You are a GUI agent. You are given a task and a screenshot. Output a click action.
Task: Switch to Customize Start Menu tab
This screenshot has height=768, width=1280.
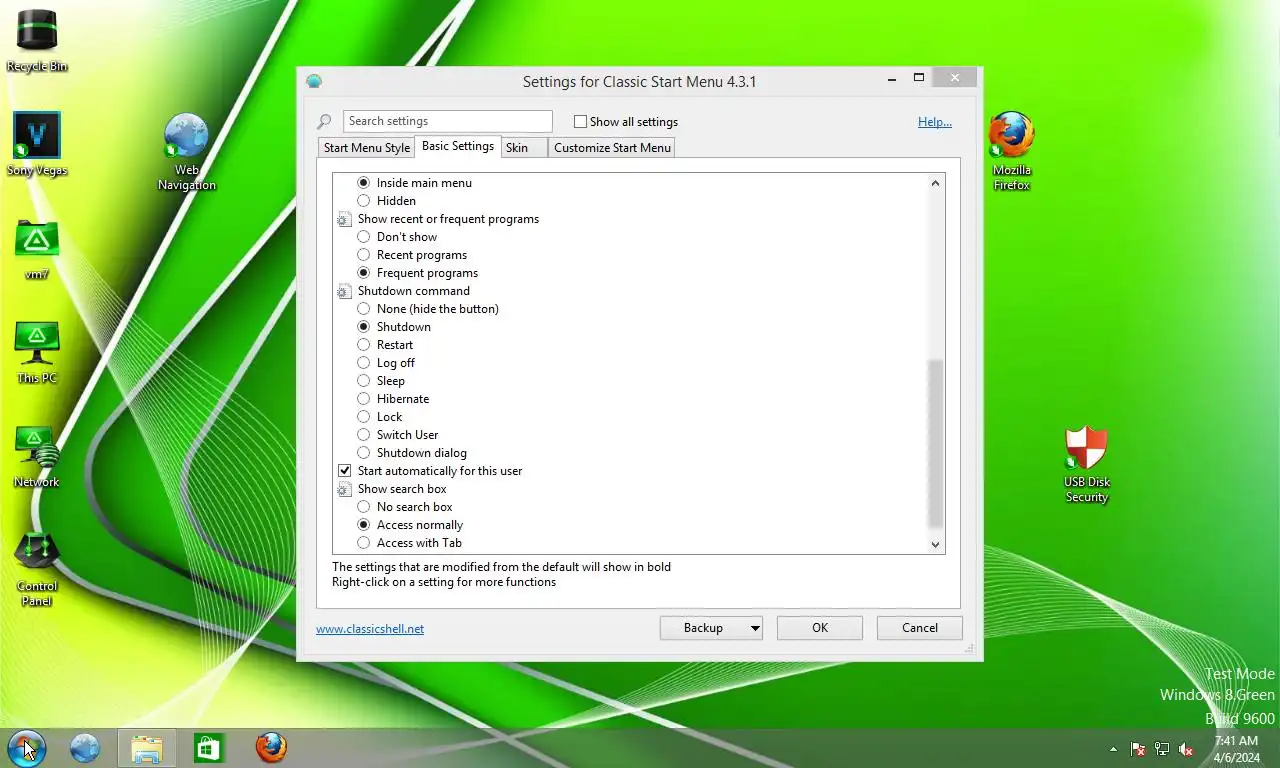point(612,148)
